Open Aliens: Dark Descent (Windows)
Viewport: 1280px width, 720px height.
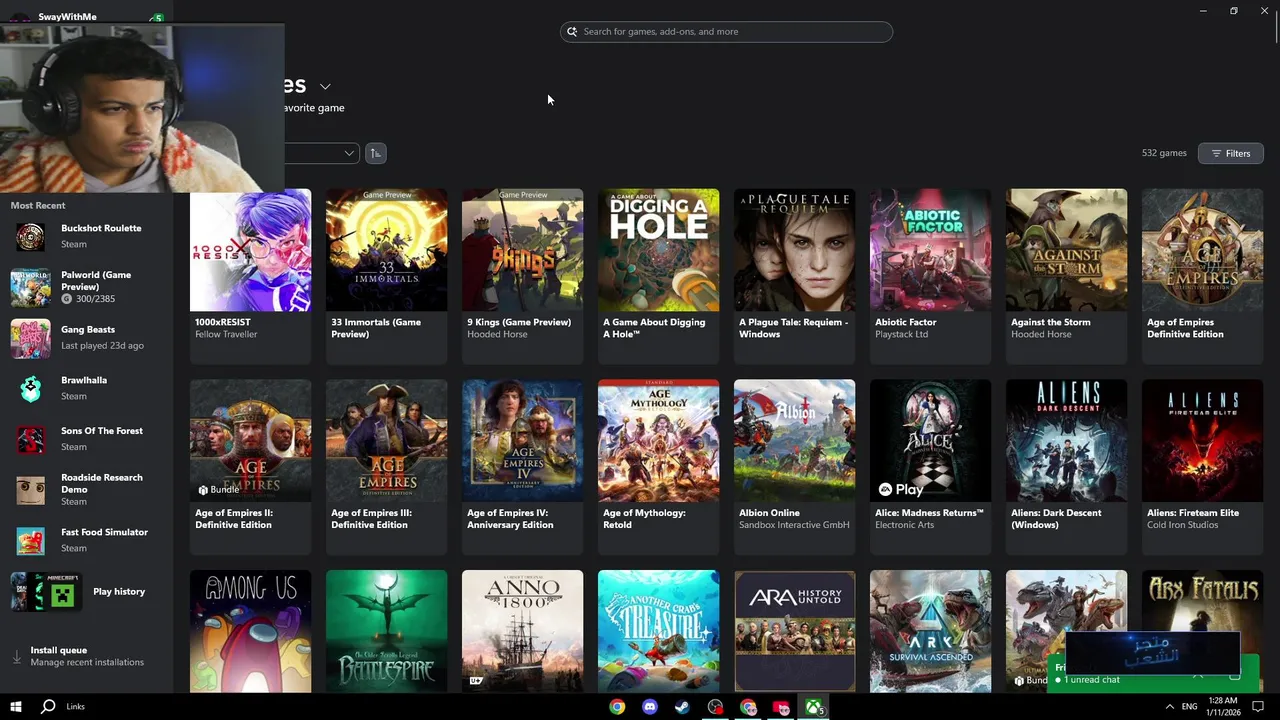1066,466
